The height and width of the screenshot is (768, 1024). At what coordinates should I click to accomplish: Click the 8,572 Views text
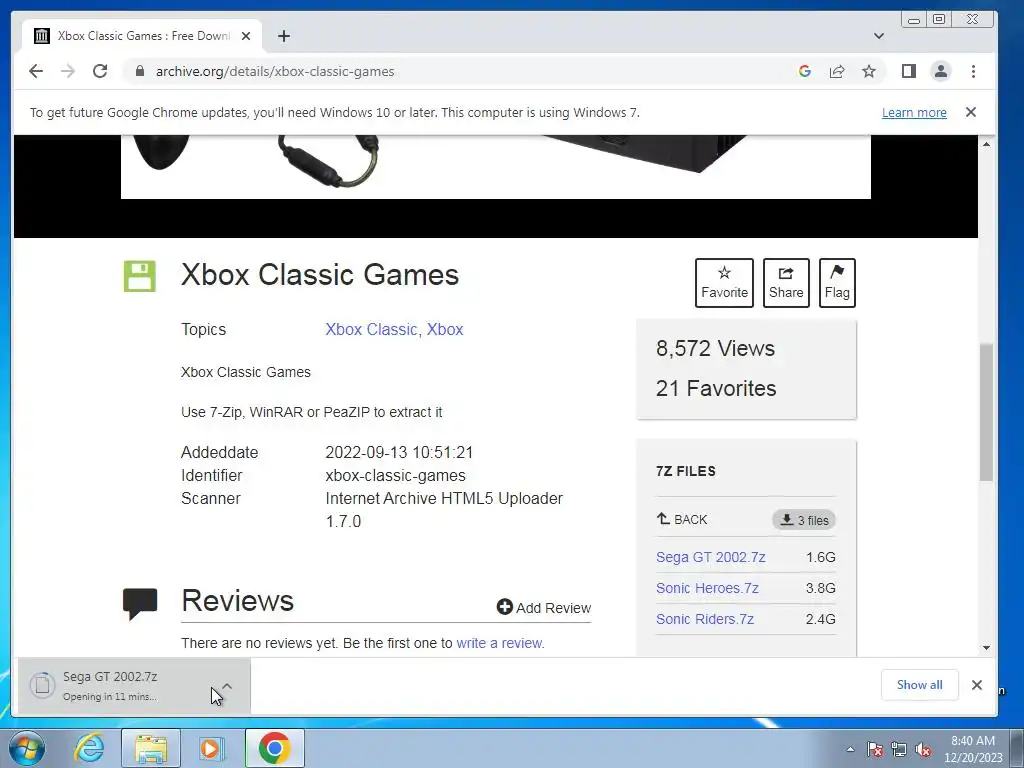click(715, 348)
